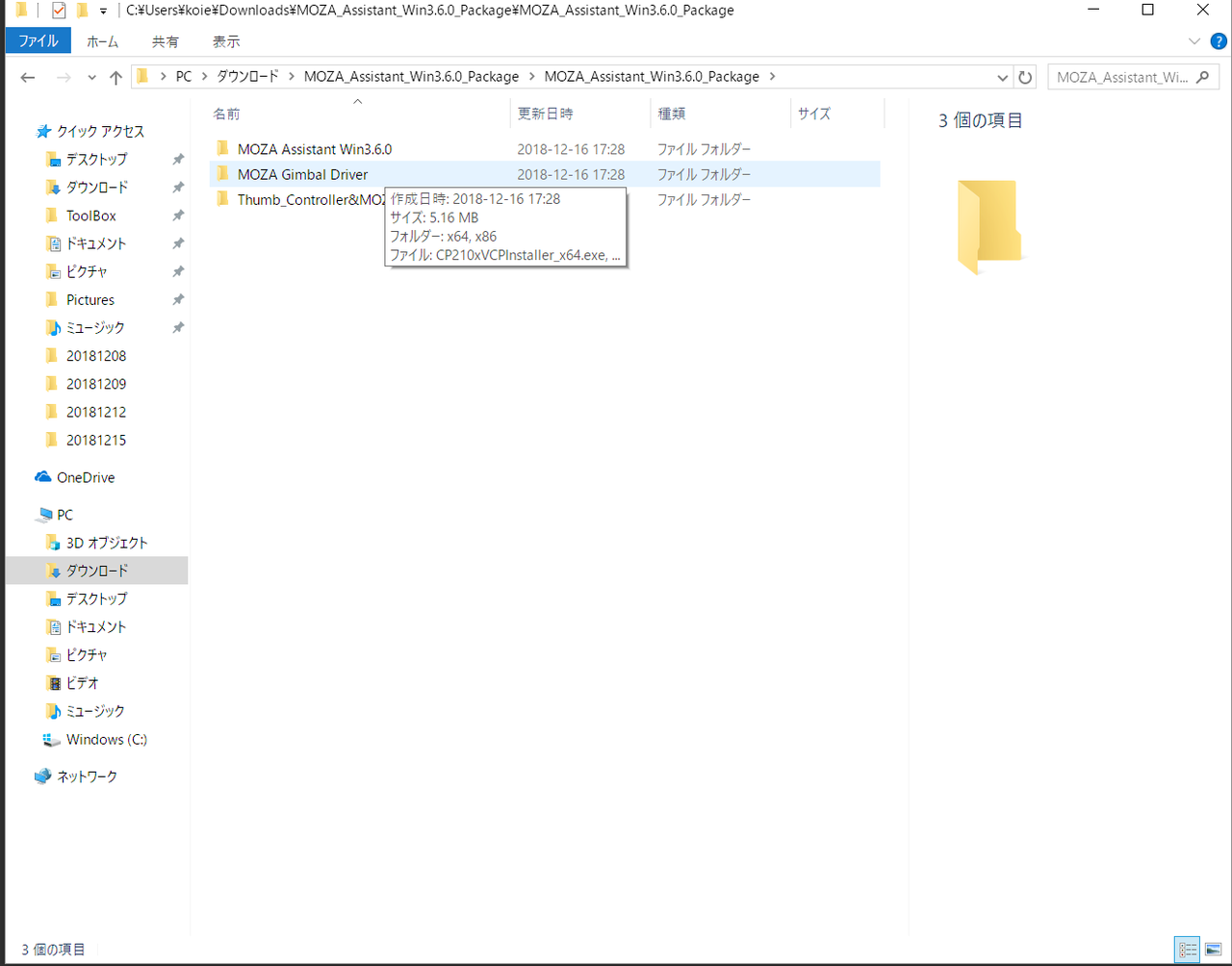Click the クイック アクセス star icon

pos(42,131)
